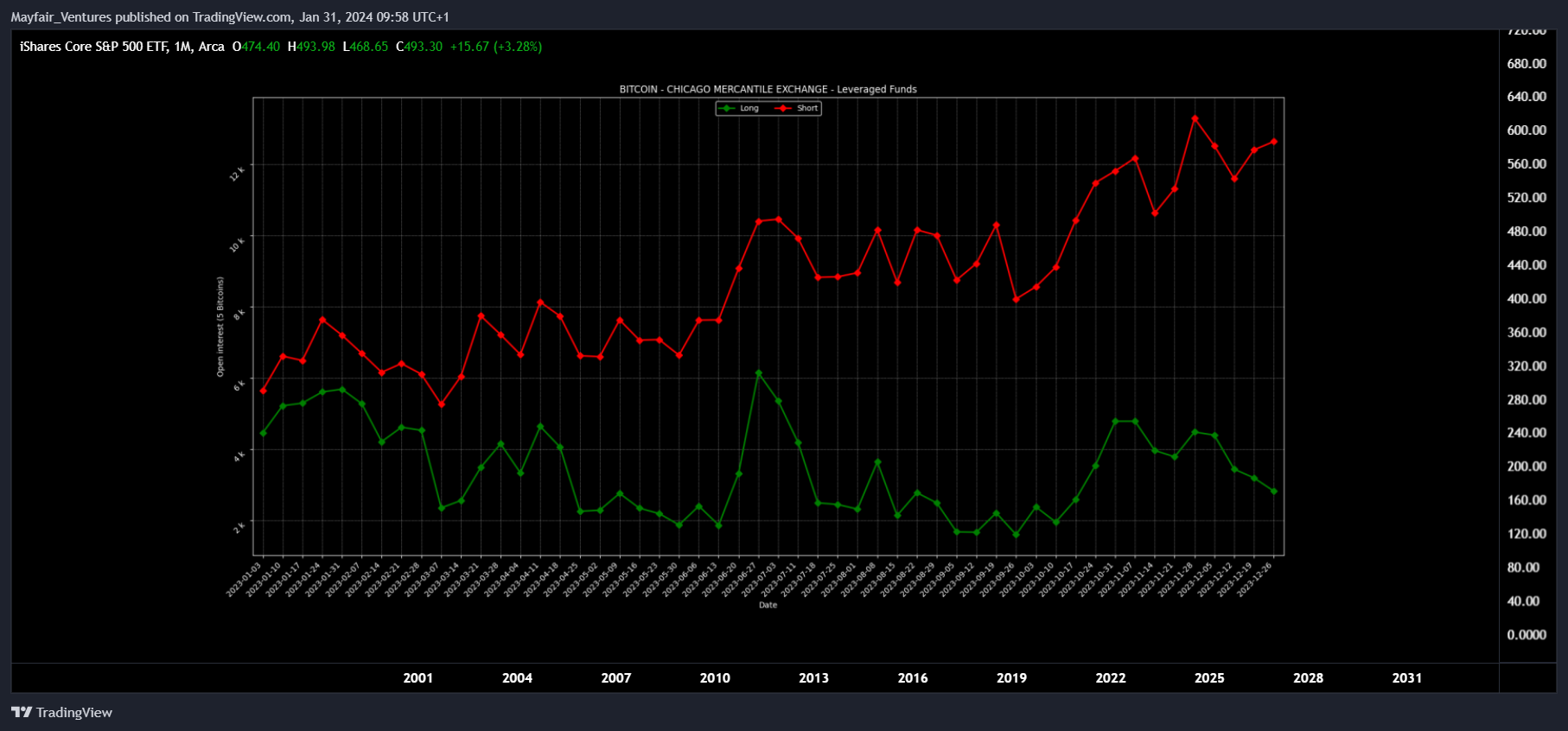Click the 6 k tick on inner chart

tap(239, 385)
